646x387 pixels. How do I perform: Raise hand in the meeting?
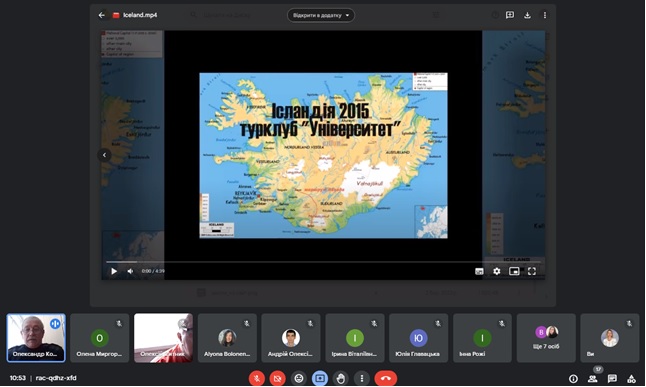click(x=341, y=378)
